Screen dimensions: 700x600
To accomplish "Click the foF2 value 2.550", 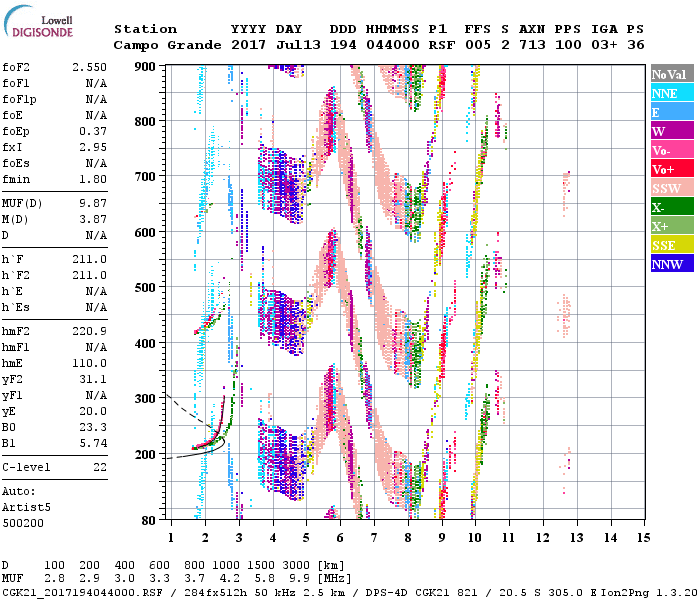I will click(87, 66).
